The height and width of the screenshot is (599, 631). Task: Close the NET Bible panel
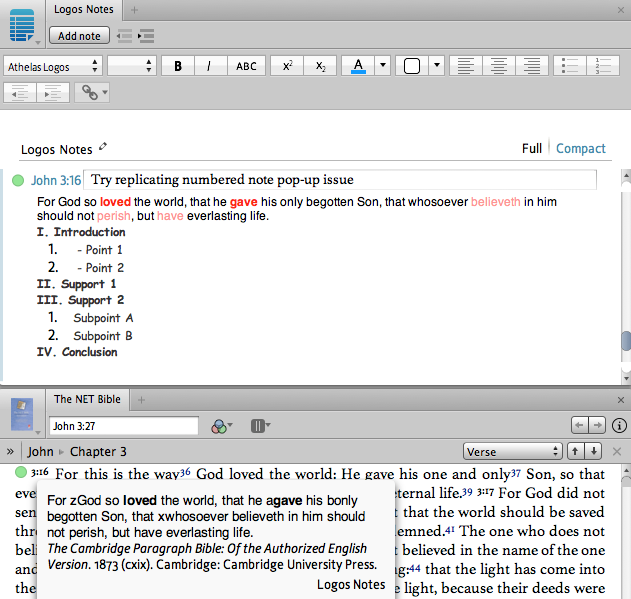click(621, 400)
